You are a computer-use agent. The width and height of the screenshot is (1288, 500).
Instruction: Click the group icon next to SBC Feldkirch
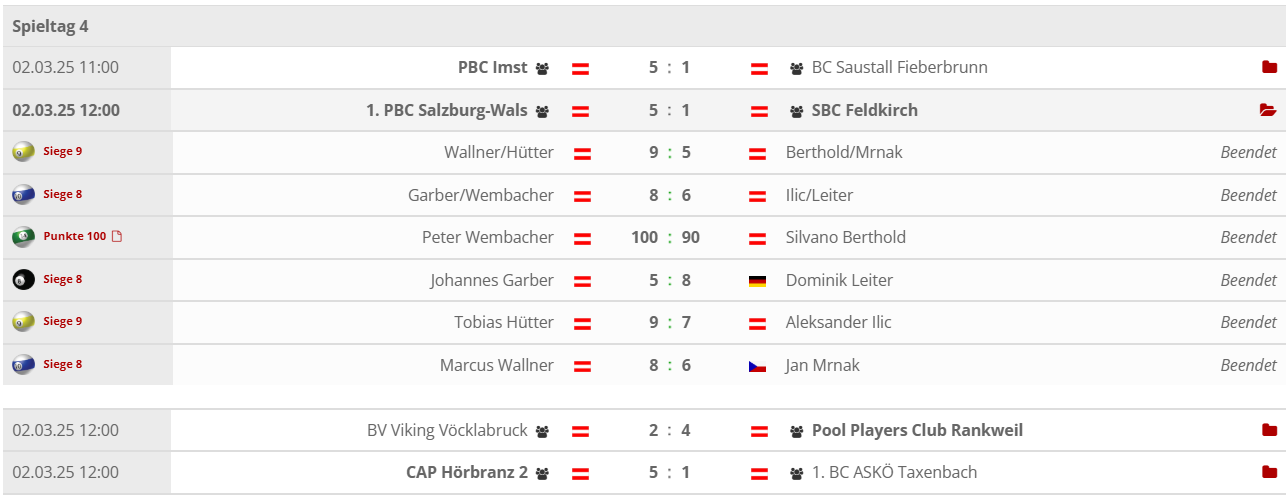pos(796,111)
